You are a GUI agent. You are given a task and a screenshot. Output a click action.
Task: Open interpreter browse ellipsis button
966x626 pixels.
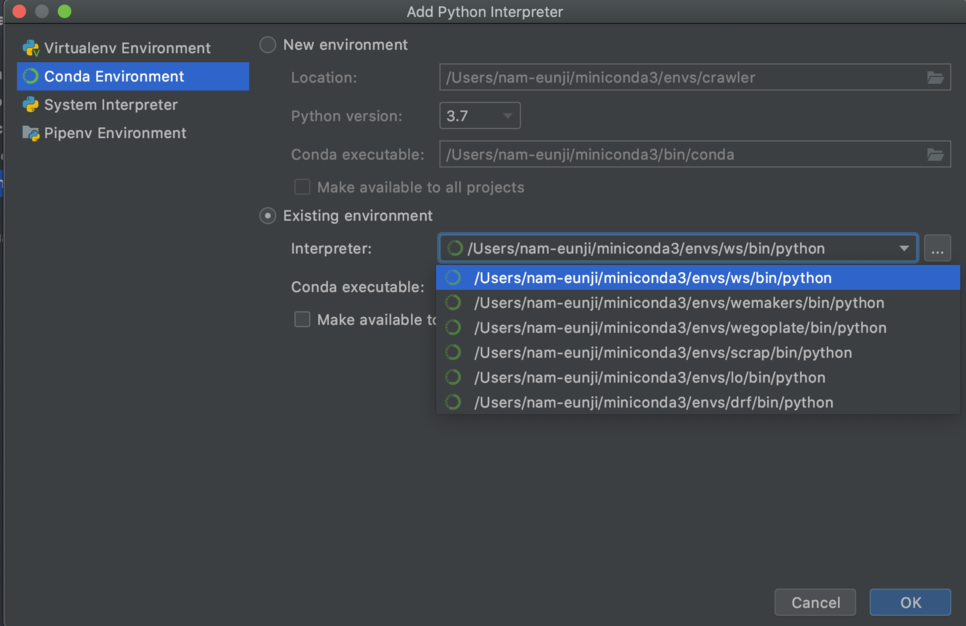(937, 248)
